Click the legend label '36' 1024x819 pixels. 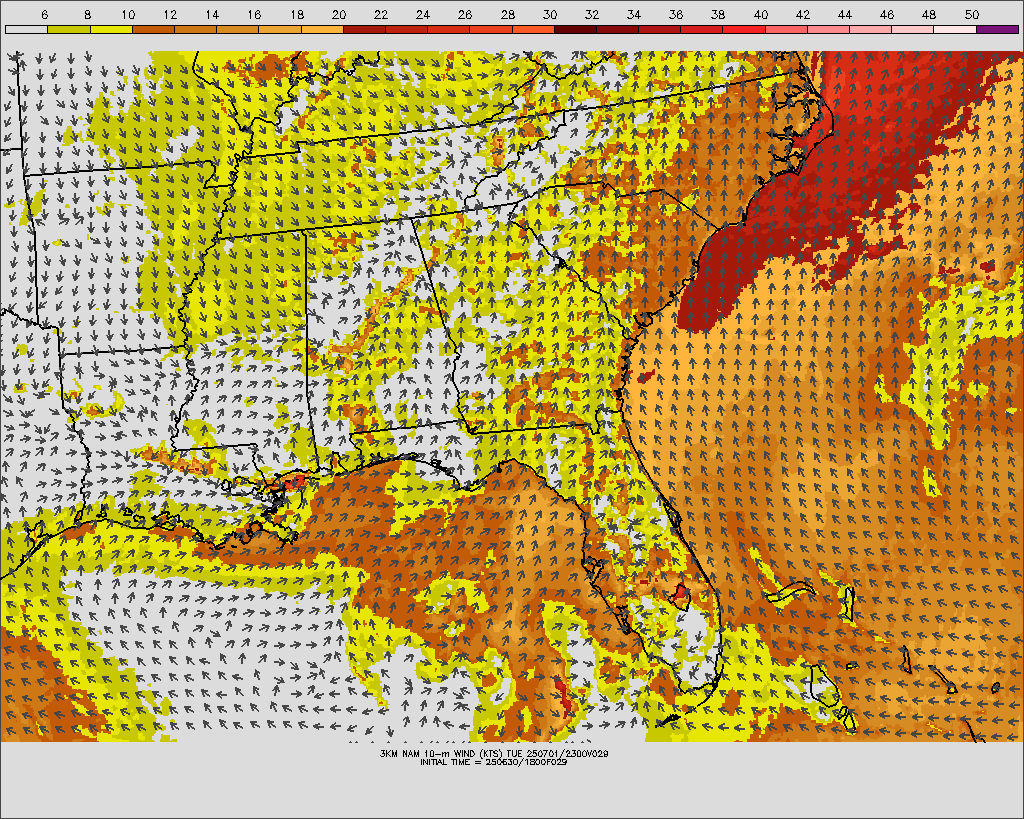click(676, 14)
